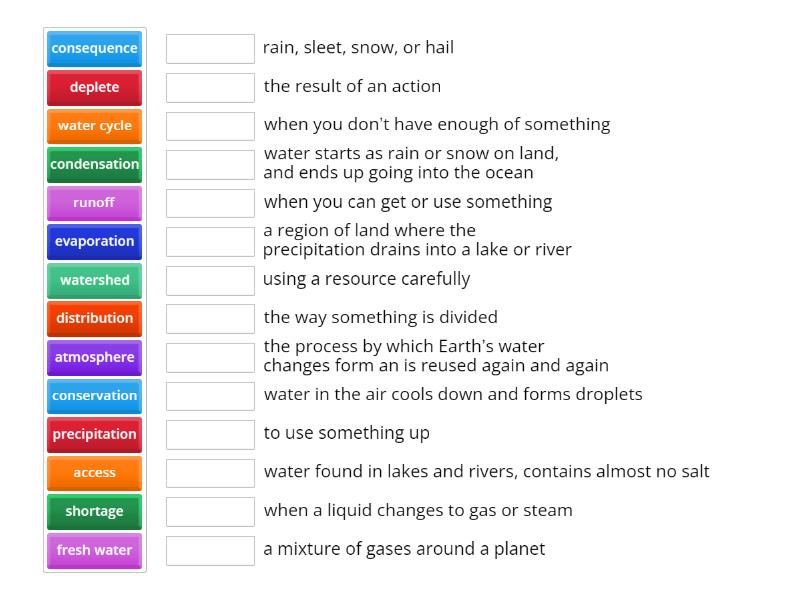Select the slot for 'a mixture of gases around a planet'

pos(210,550)
